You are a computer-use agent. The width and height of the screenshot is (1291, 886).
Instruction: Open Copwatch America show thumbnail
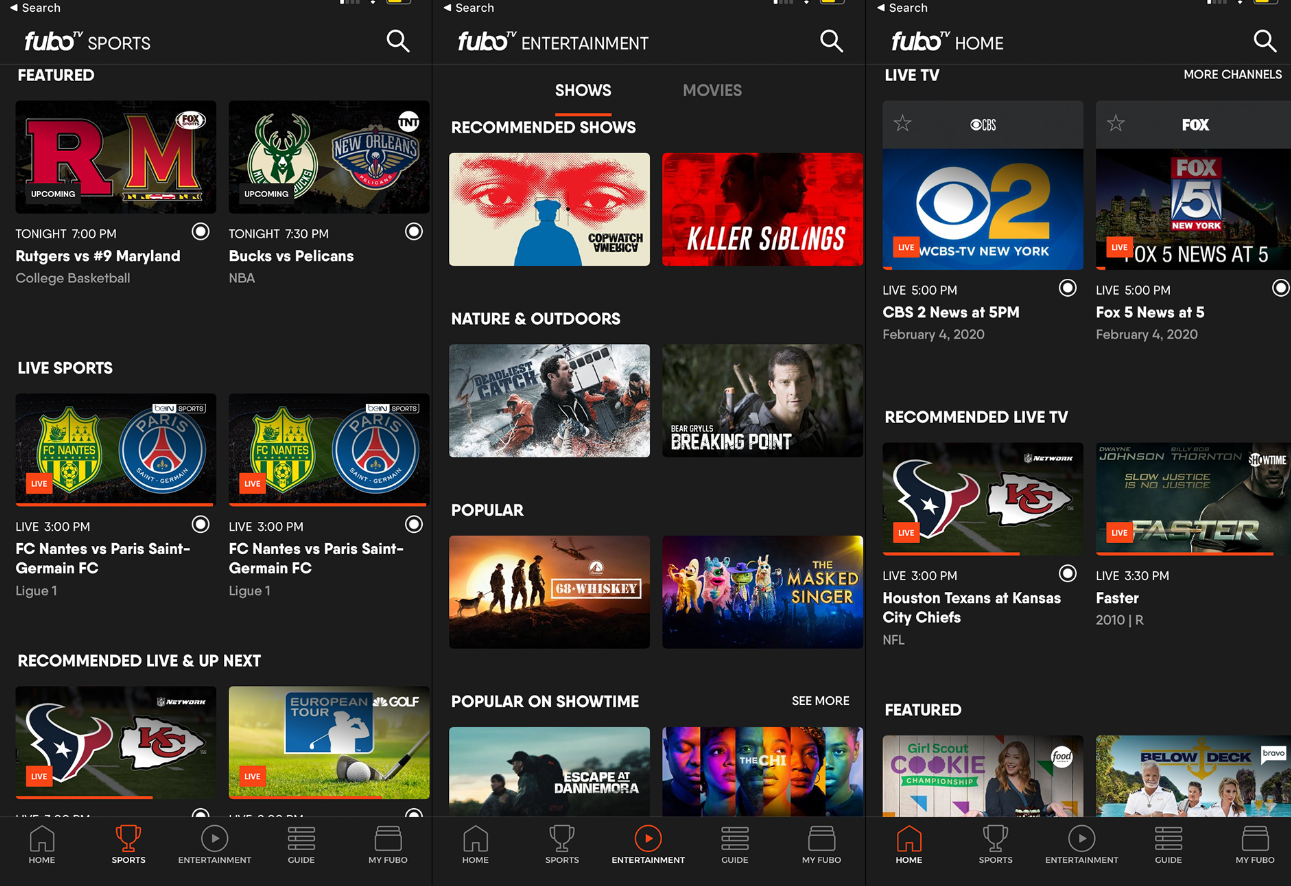549,209
